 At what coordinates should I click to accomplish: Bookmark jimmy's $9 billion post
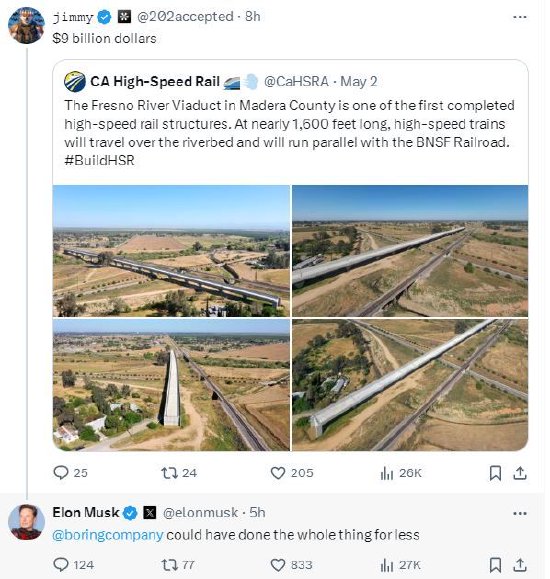click(495, 473)
